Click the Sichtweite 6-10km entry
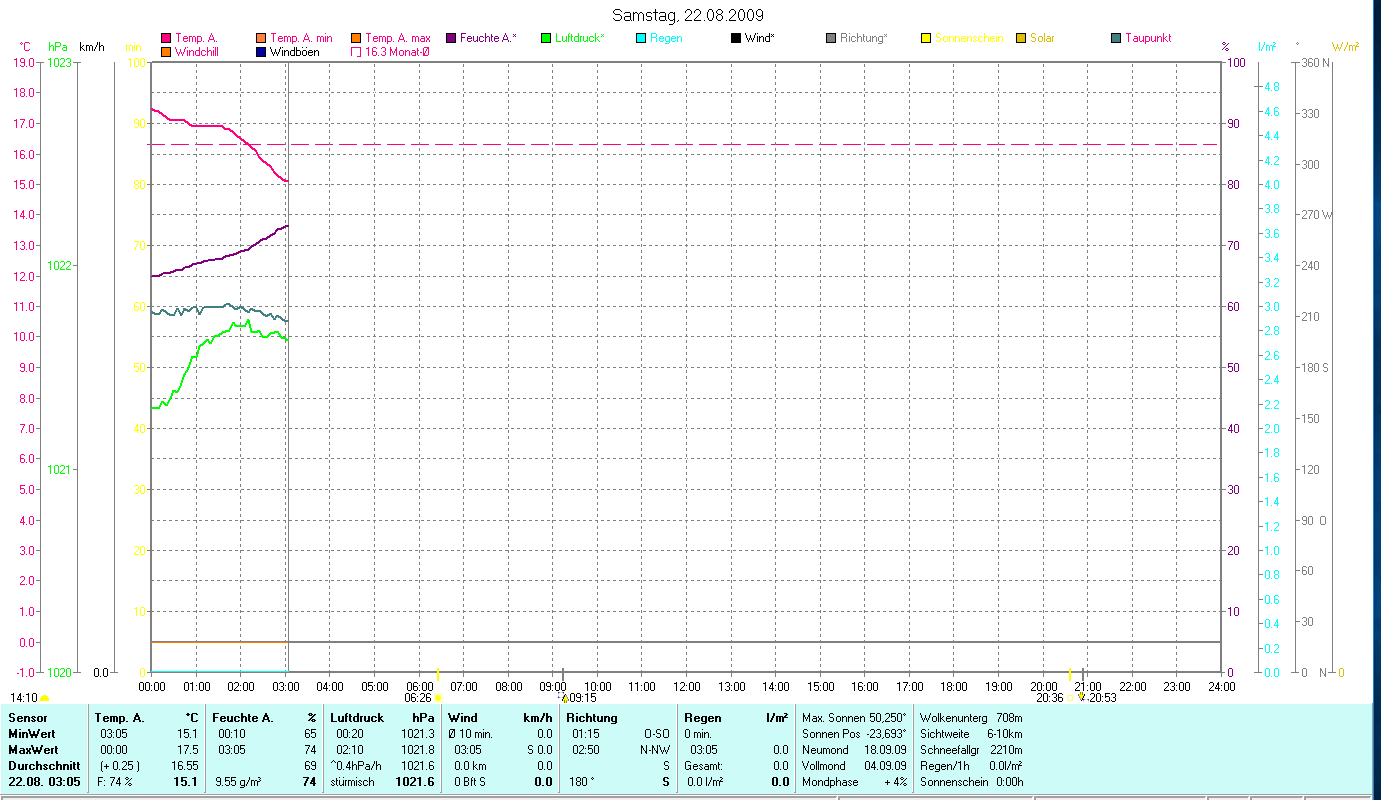Image resolution: width=1381 pixels, height=800 pixels. pyautogui.click(x=970, y=734)
